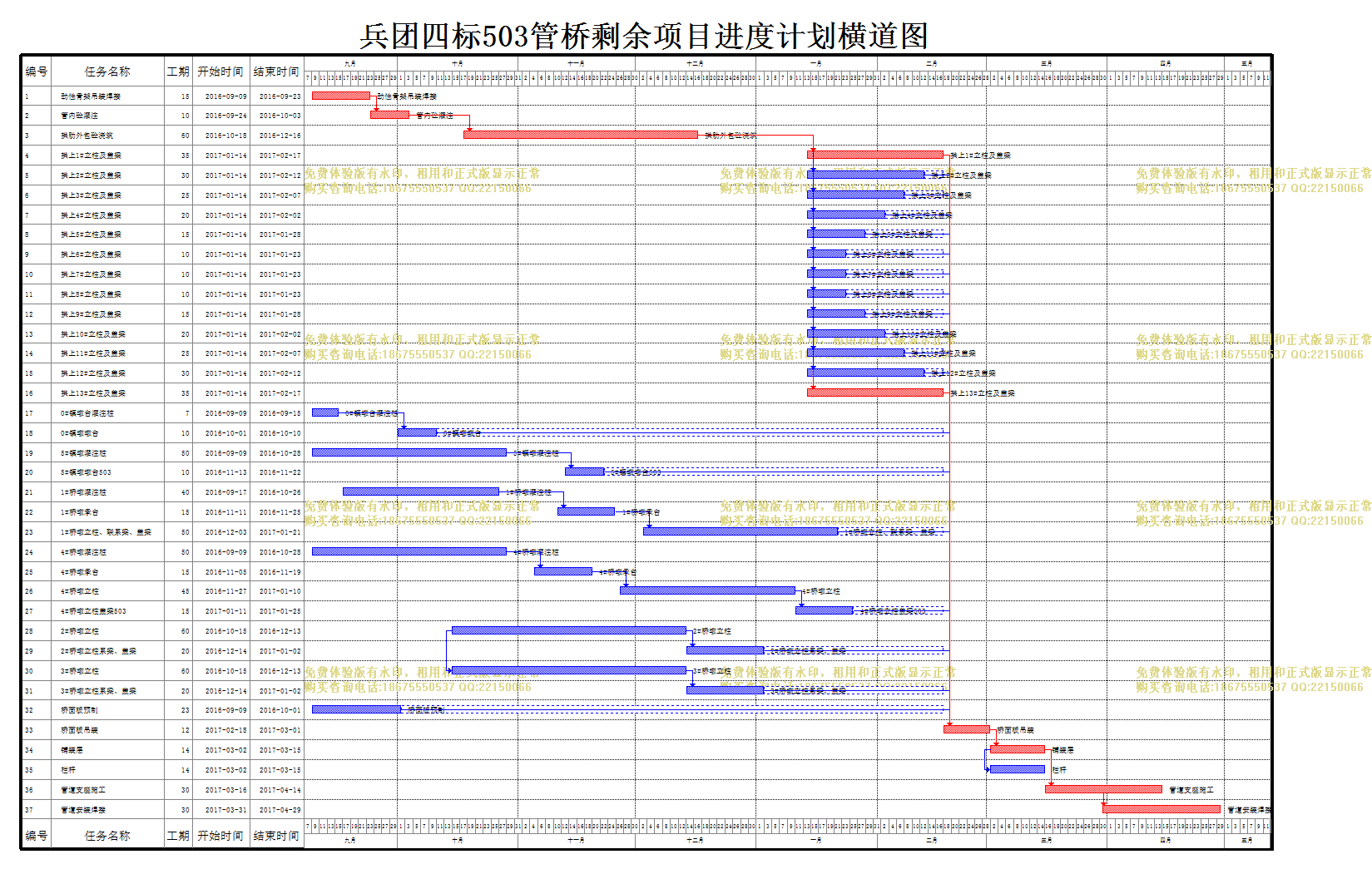Screen dimensions: 1372x869
Task: Click duration value 7 in row 17
Action: click(187, 413)
